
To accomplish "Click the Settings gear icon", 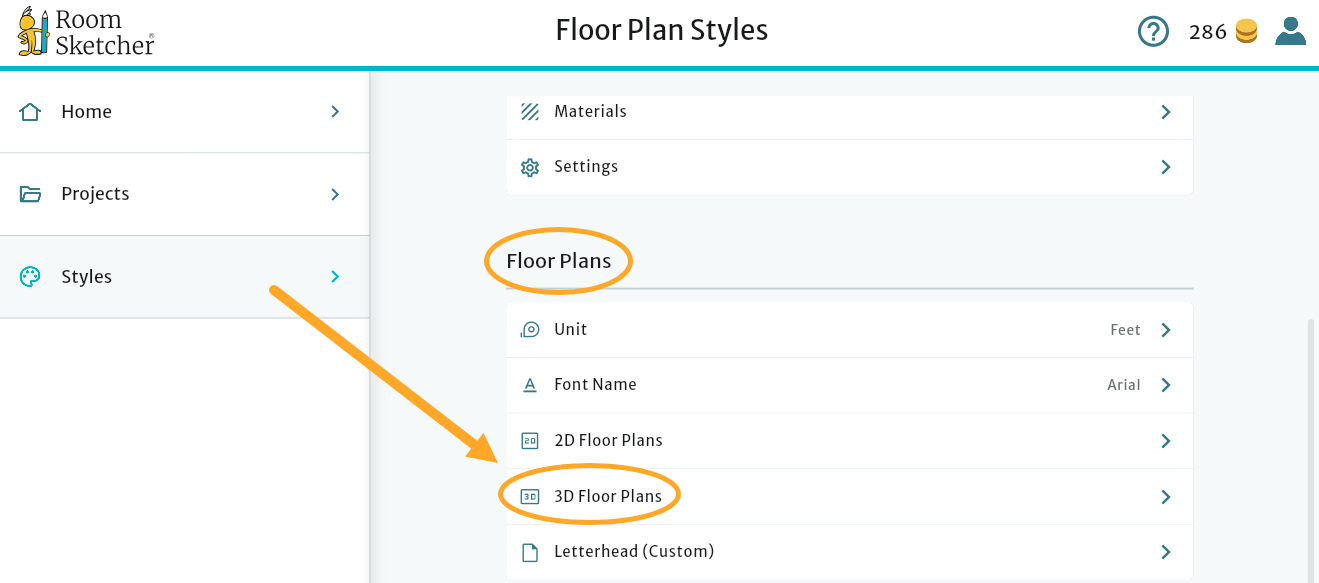I will [x=529, y=166].
